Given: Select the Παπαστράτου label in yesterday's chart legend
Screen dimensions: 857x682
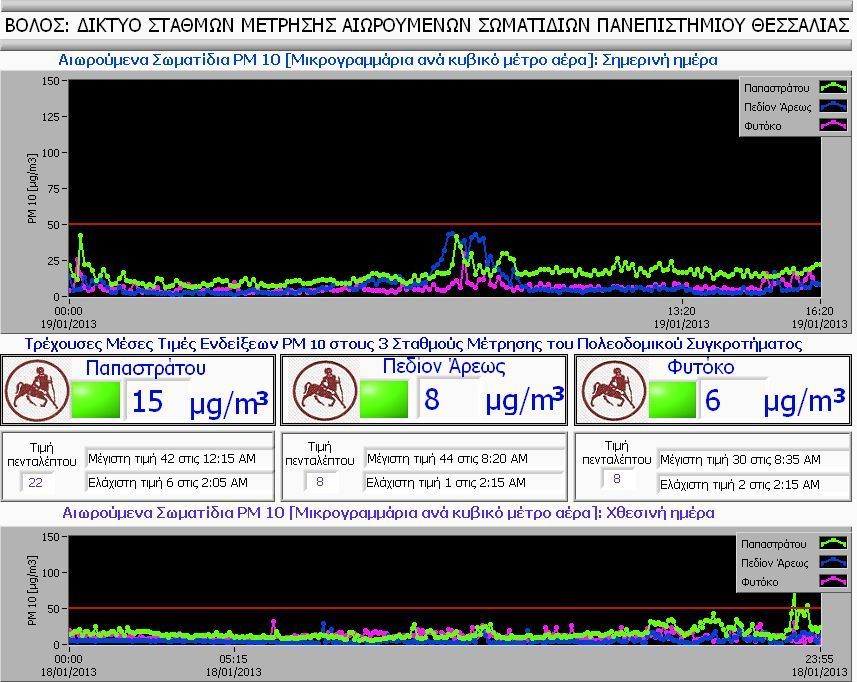Looking at the screenshot, I should (774, 544).
